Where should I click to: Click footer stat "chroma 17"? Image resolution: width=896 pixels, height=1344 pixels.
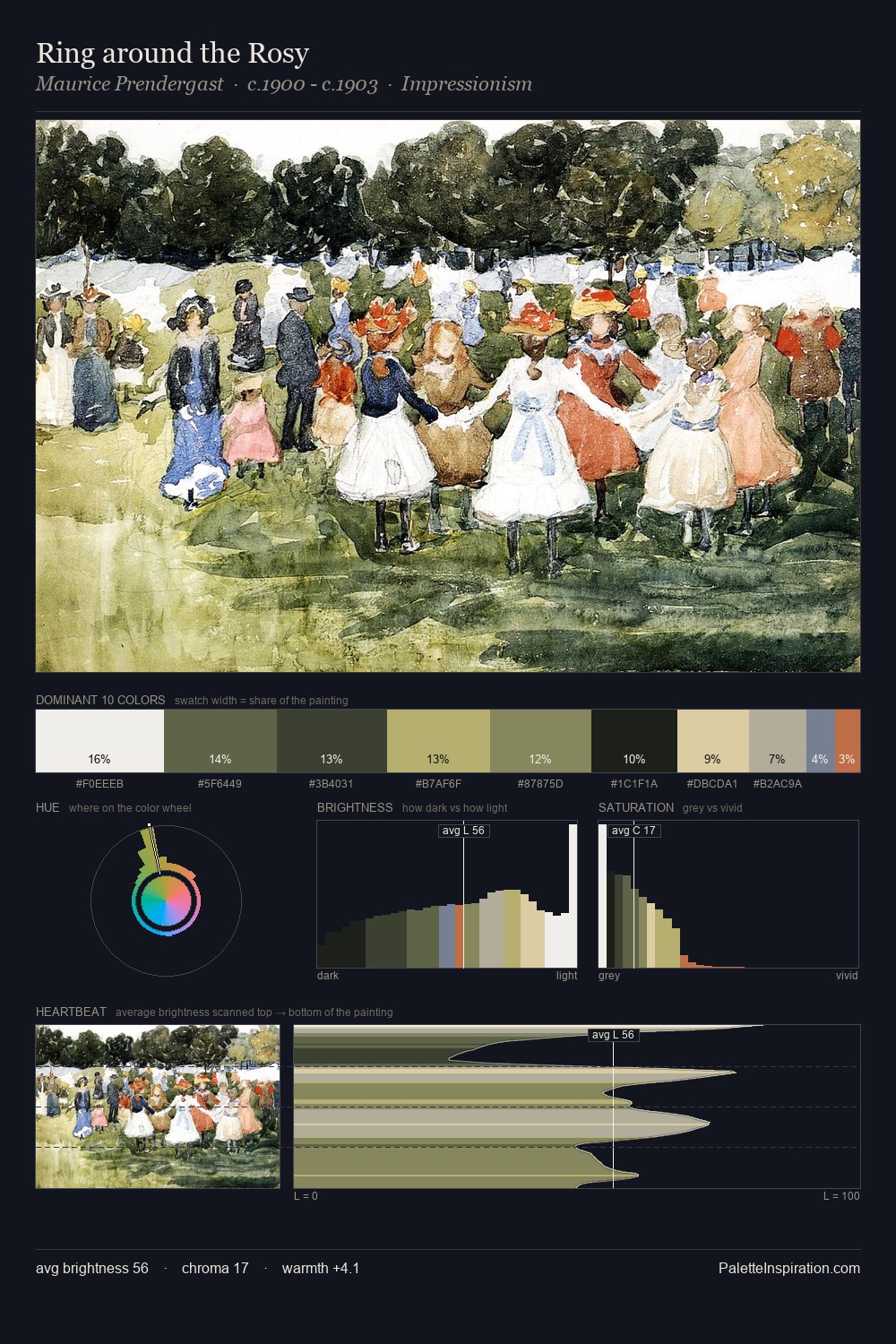[x=215, y=1268]
